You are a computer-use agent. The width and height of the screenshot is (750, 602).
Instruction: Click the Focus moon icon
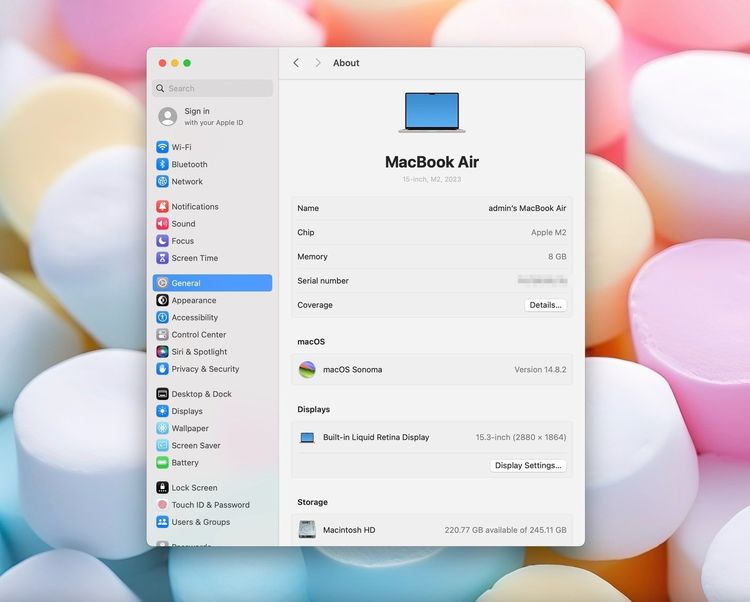[x=162, y=241]
